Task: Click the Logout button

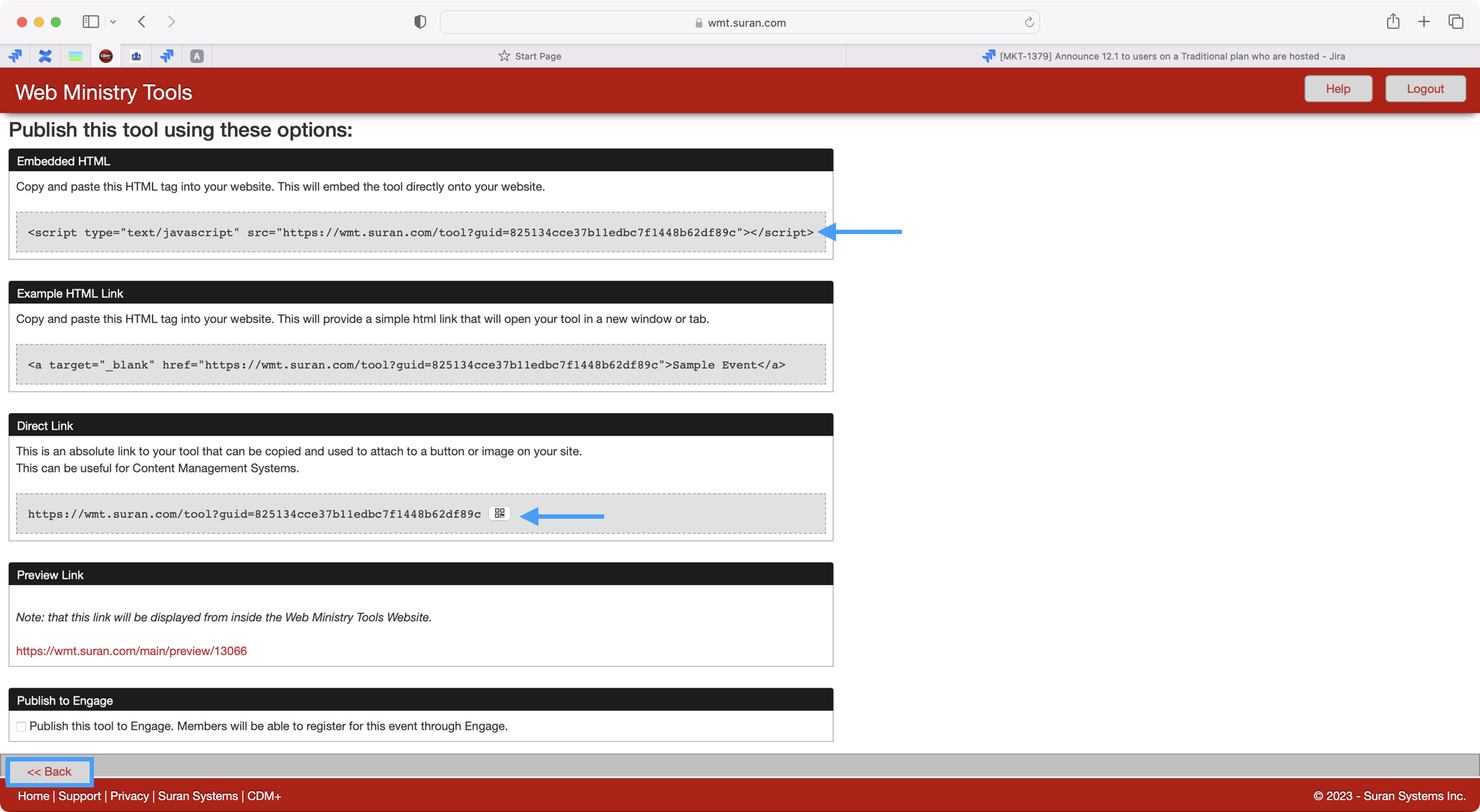Action: point(1424,89)
